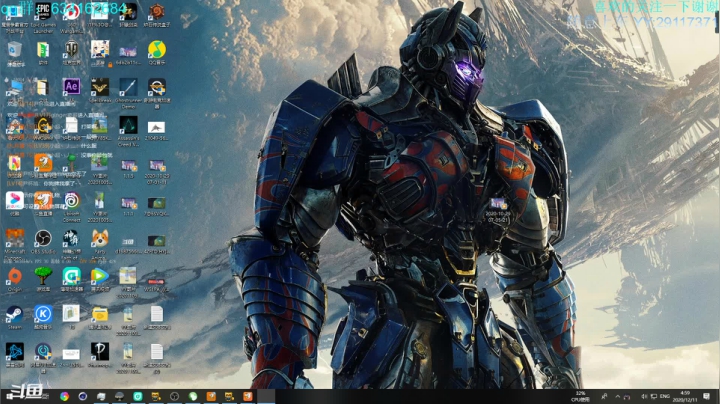This screenshot has width=720, height=404.
Task: Open the QQ Music yellow-green icon
Action: pyautogui.click(x=157, y=50)
